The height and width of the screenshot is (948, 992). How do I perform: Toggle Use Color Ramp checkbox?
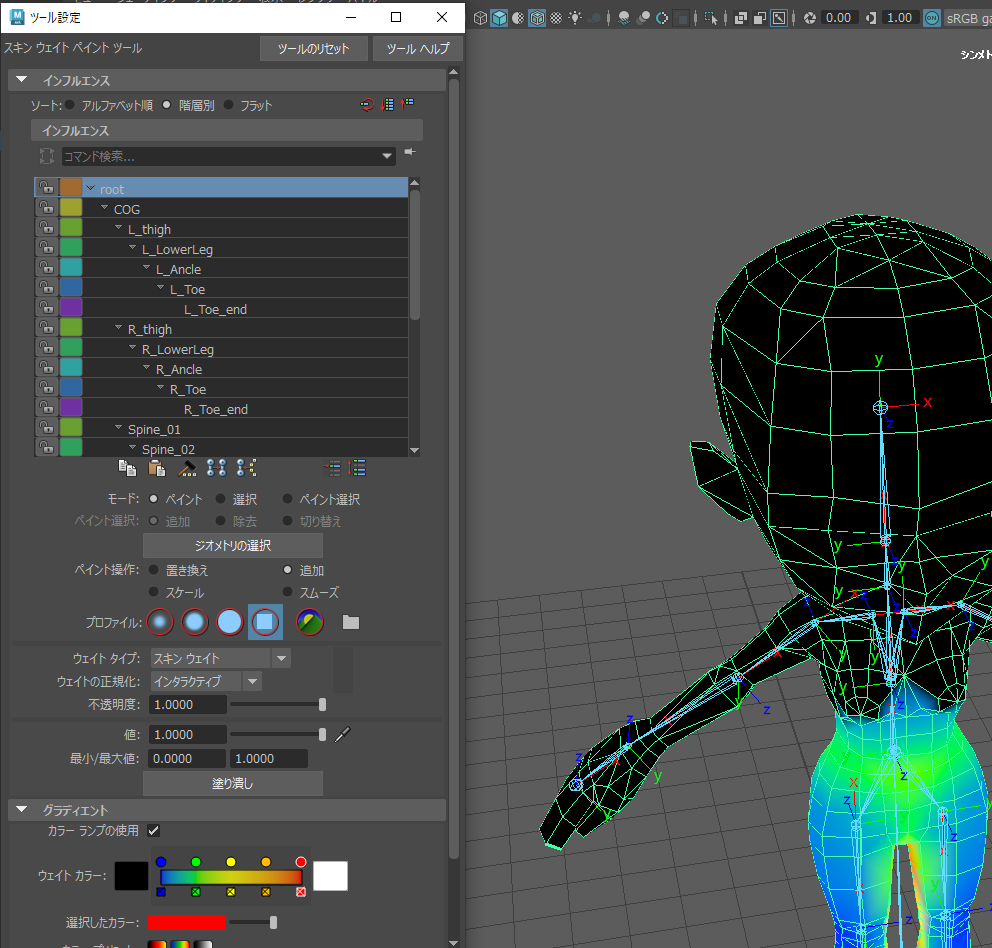pyautogui.click(x=153, y=830)
